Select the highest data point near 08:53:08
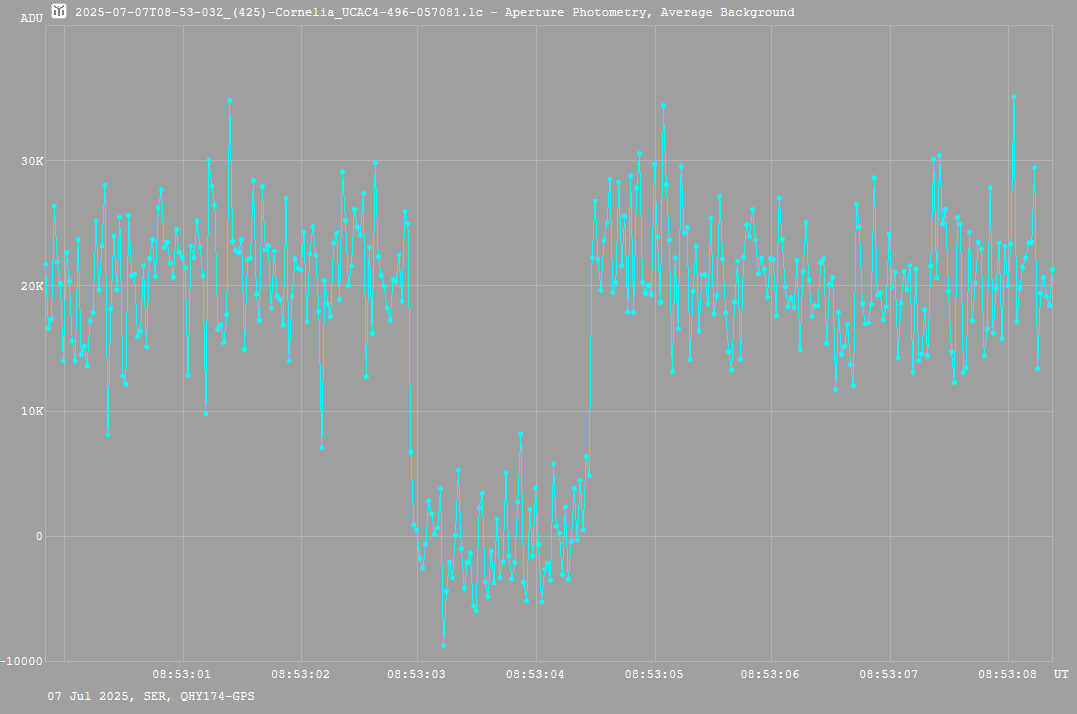 pyautogui.click(x=1013, y=97)
